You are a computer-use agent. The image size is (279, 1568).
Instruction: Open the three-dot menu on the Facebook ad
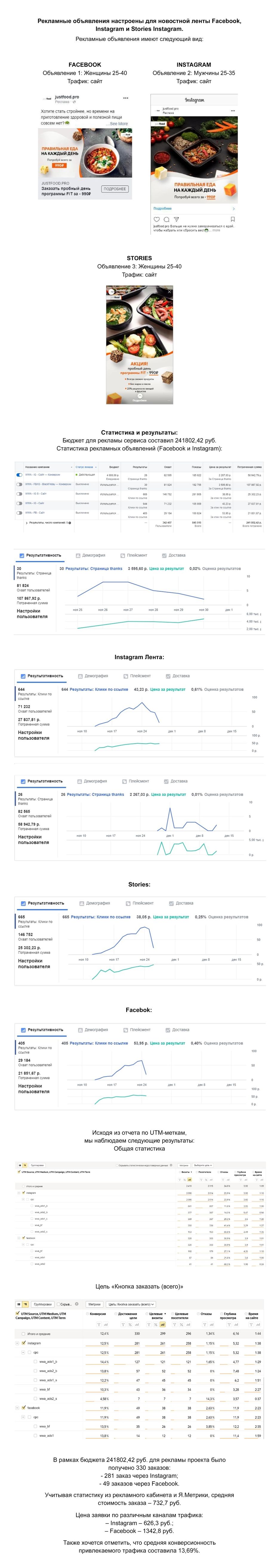[126, 98]
